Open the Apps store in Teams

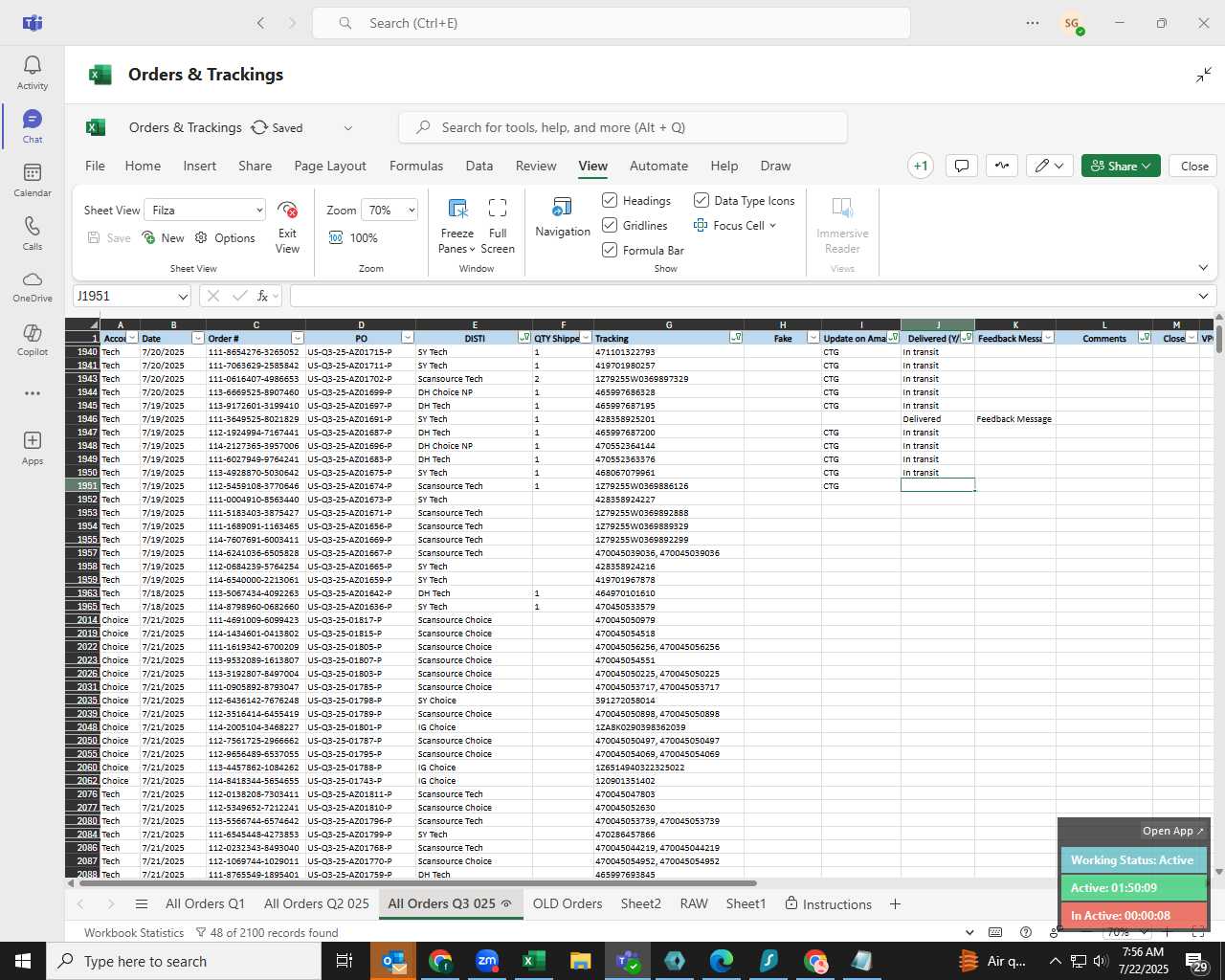(33, 448)
